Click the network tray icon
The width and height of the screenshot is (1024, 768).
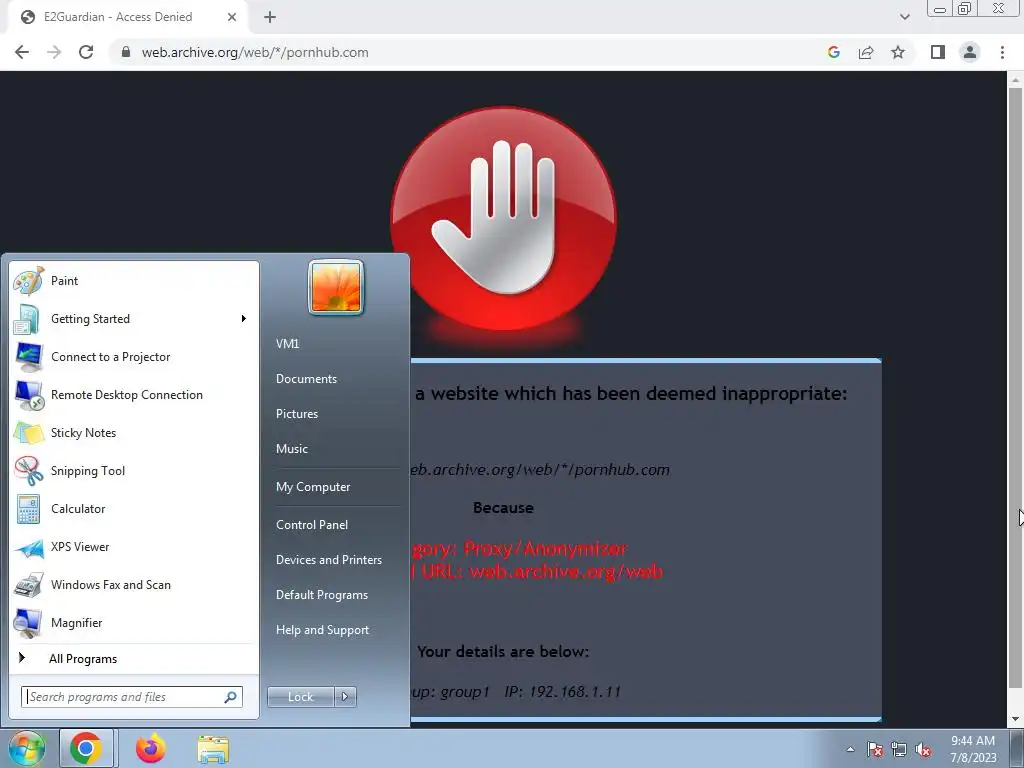[899, 749]
